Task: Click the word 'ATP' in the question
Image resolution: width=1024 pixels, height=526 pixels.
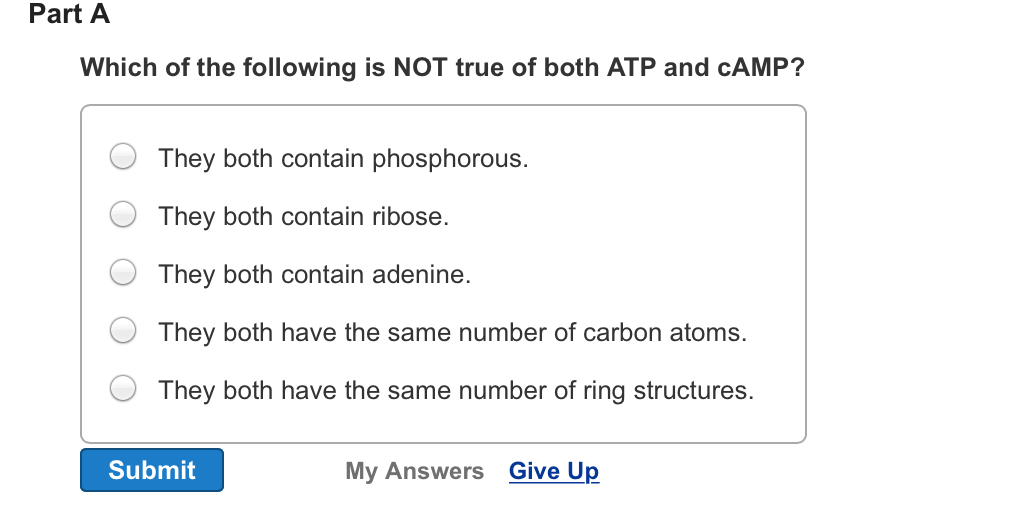Action: 631,68
